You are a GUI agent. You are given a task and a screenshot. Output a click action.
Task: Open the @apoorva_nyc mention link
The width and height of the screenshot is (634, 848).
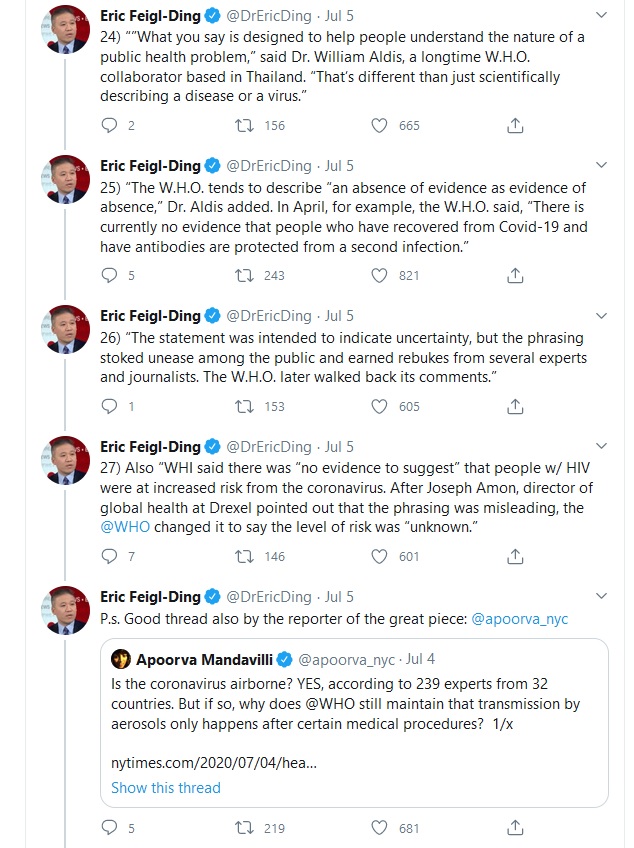[520, 618]
